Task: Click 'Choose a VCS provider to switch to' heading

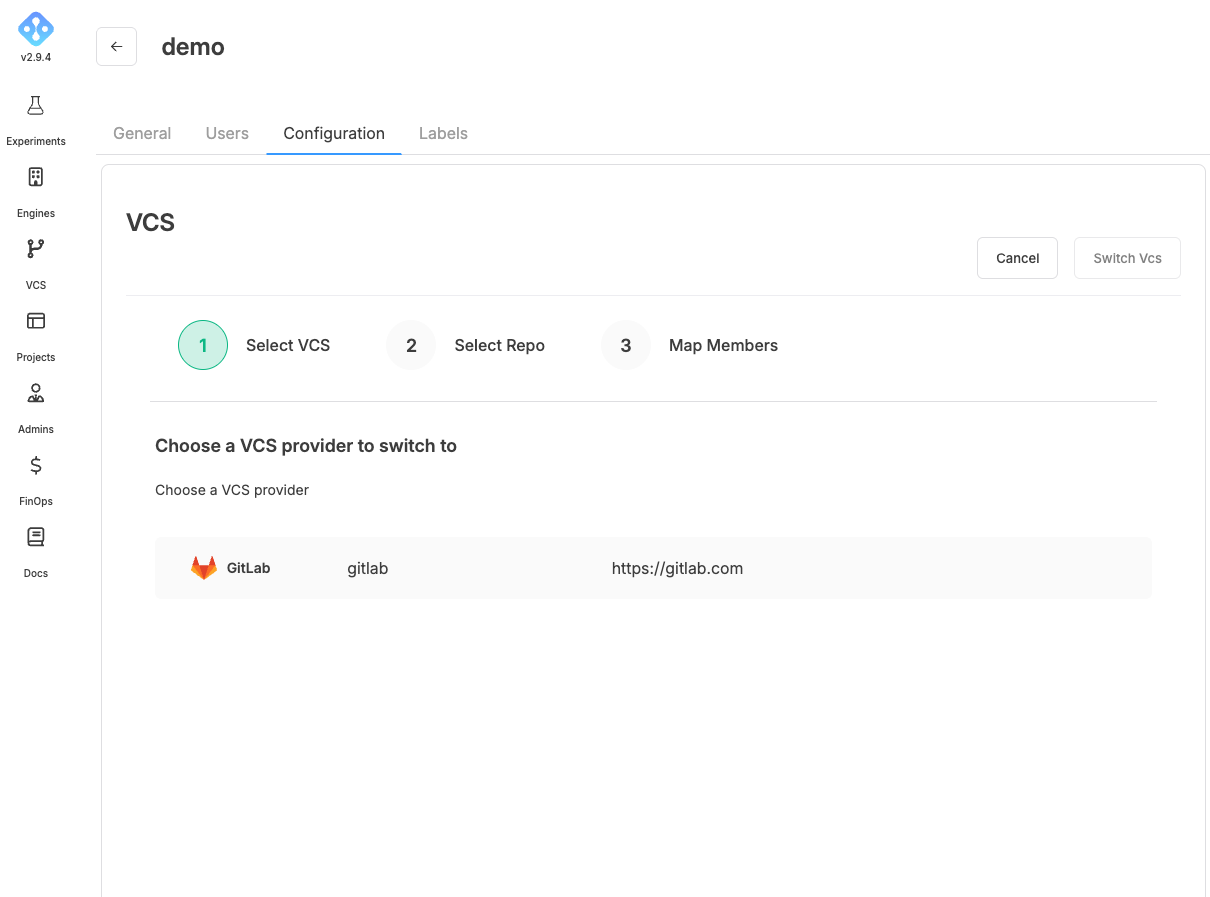Action: (306, 446)
